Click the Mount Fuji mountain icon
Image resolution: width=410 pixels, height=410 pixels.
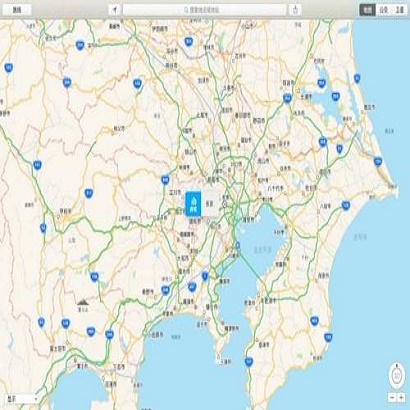click(x=83, y=302)
